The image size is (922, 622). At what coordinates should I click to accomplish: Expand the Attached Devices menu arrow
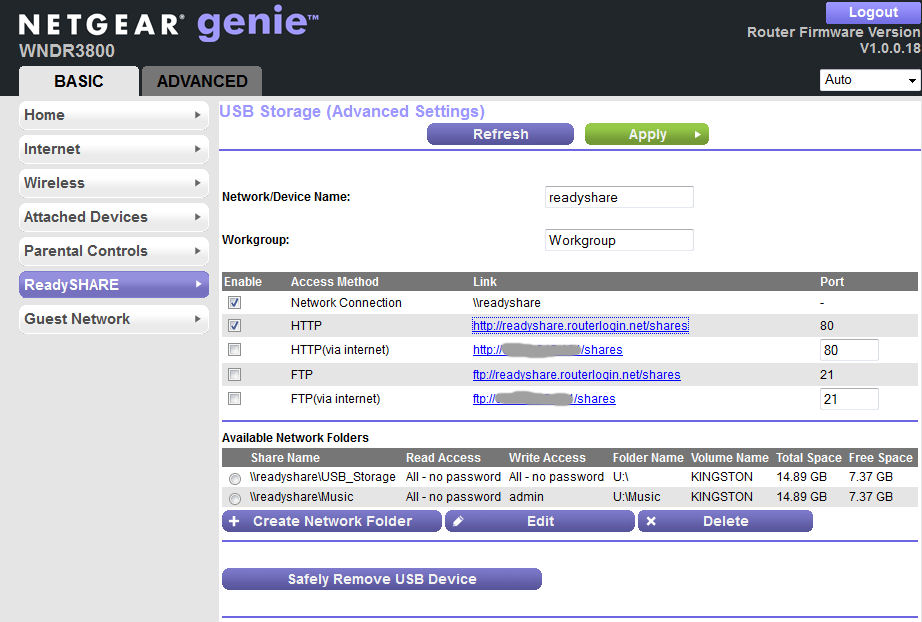pos(198,217)
